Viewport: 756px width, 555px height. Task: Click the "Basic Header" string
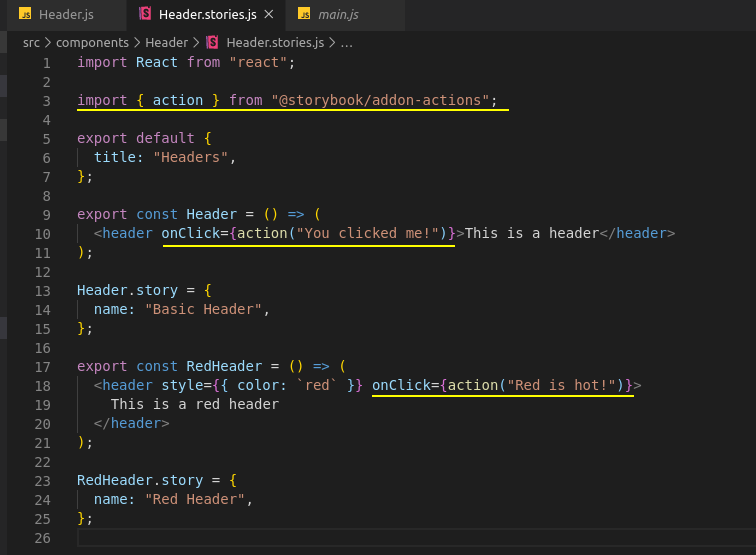coord(203,309)
